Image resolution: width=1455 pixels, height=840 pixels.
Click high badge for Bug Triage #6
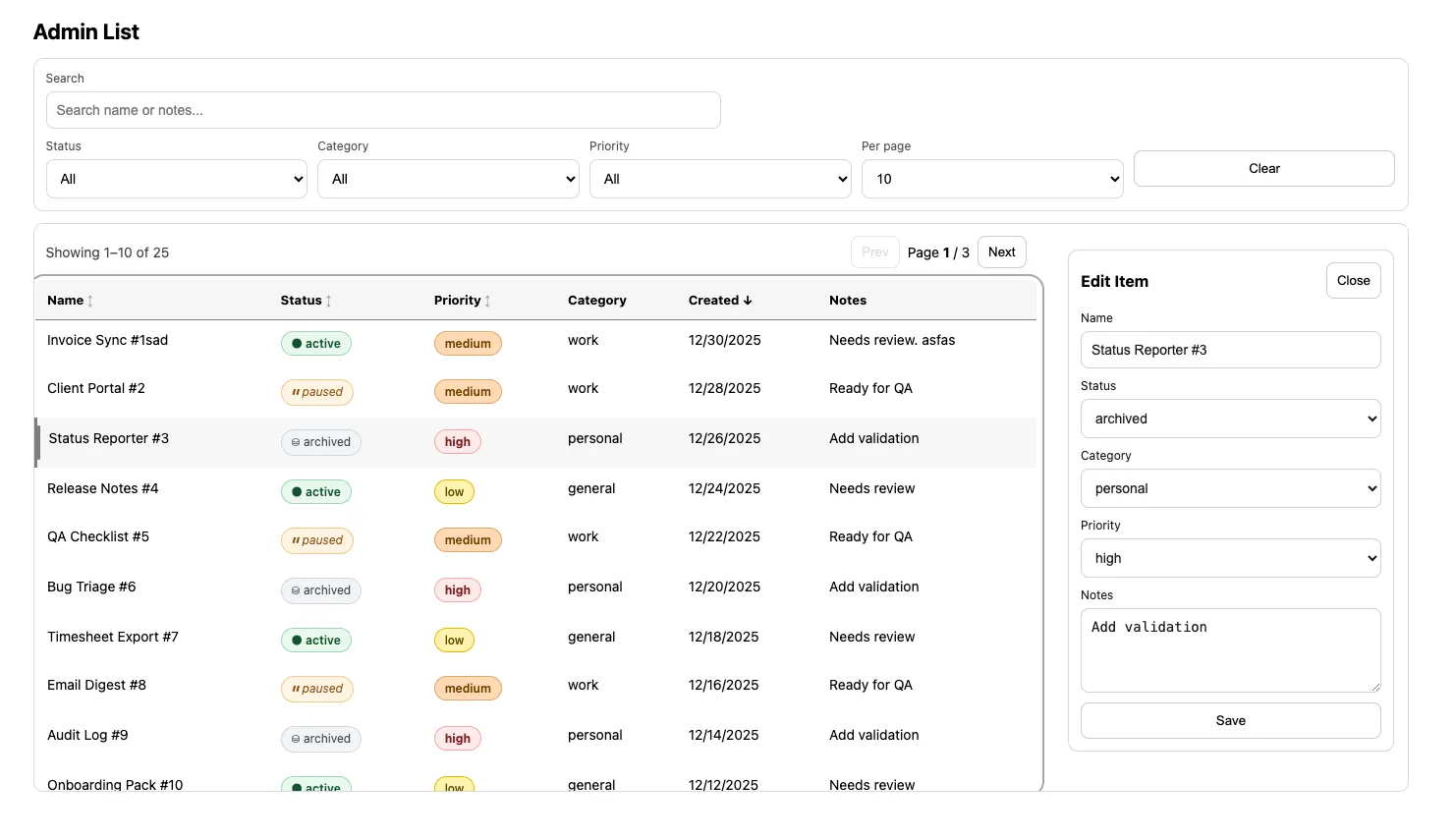(x=458, y=590)
